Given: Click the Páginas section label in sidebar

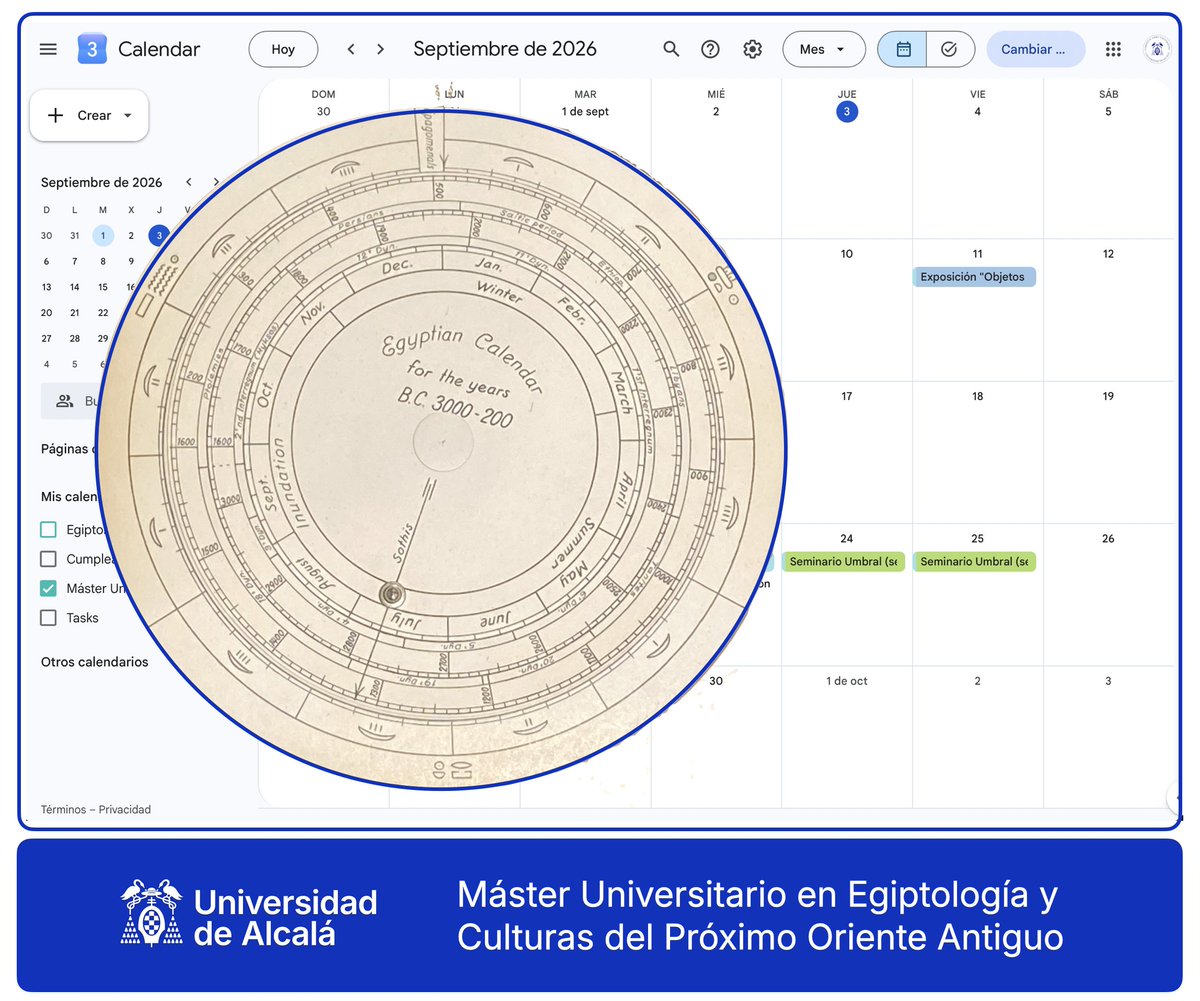Looking at the screenshot, I should tap(67, 449).
